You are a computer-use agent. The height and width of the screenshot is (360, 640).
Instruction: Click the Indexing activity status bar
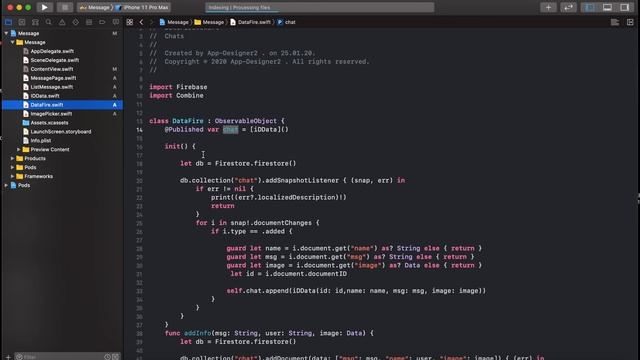click(320, 7)
